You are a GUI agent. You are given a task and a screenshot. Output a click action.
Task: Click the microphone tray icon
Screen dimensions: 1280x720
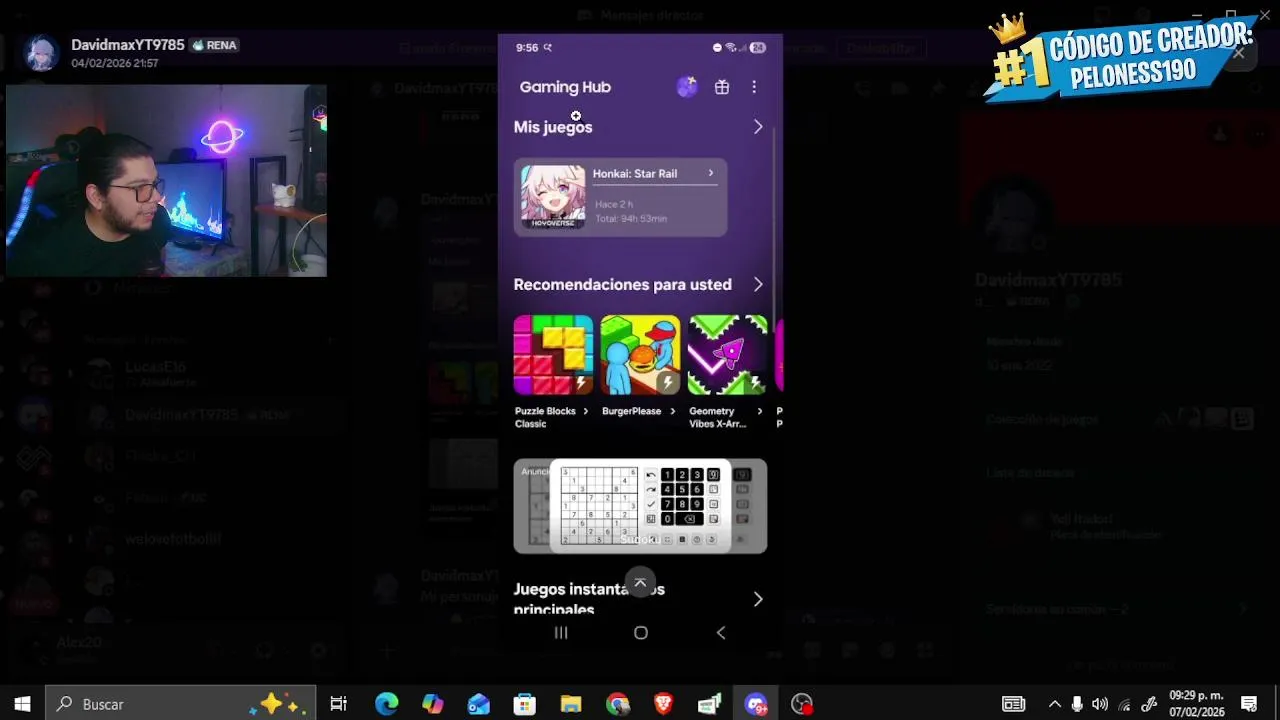[1077, 704]
